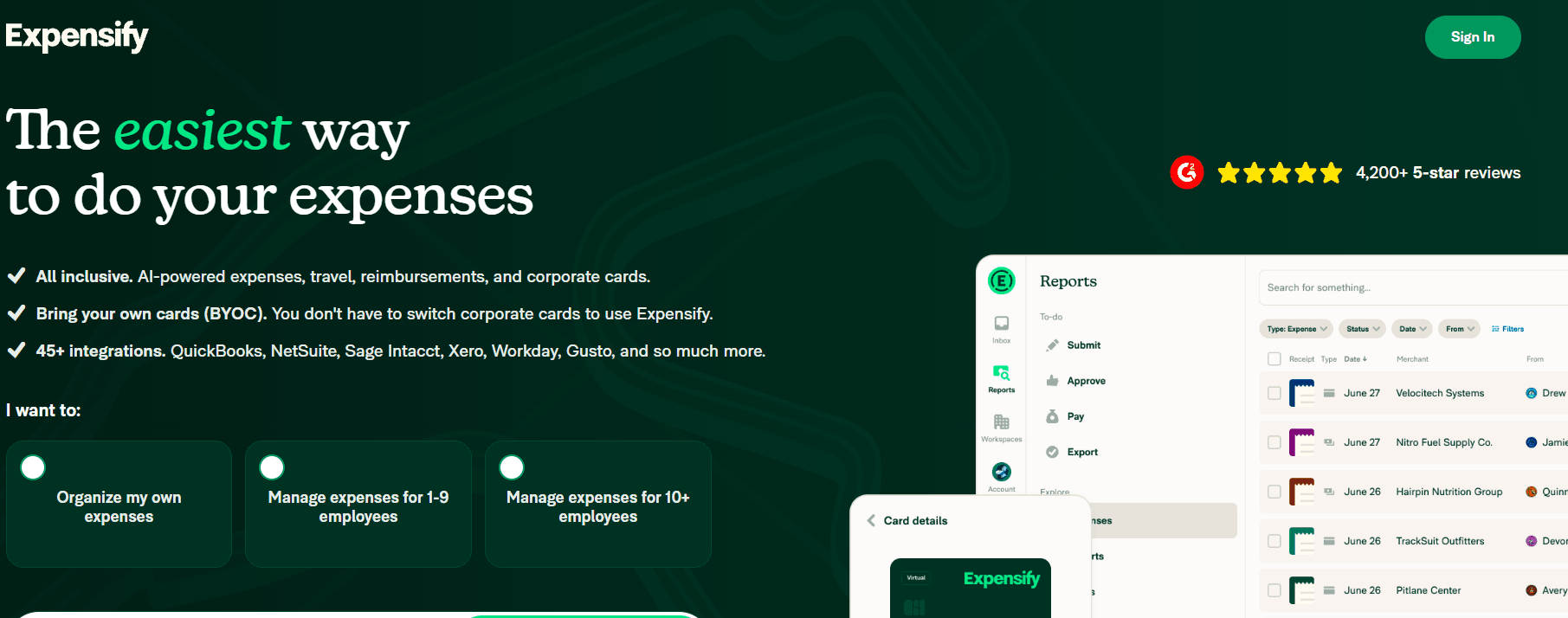Click the back chevron beside Card details
This screenshot has width=1568, height=618.
pyautogui.click(x=871, y=520)
